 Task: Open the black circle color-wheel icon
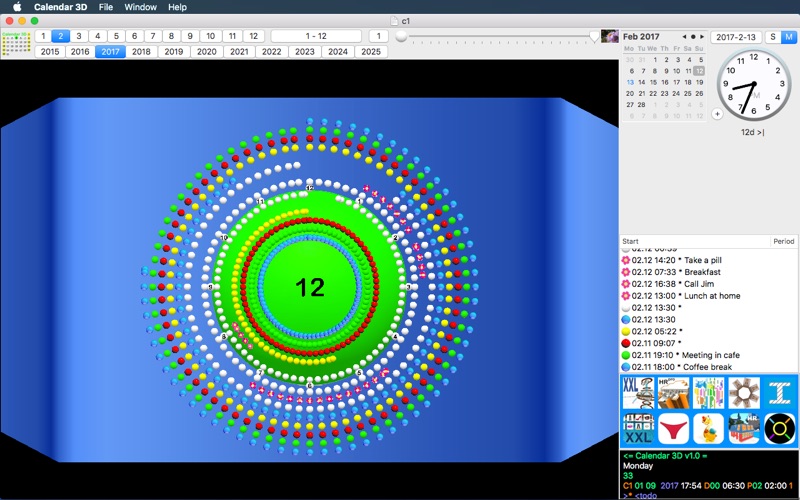click(779, 429)
